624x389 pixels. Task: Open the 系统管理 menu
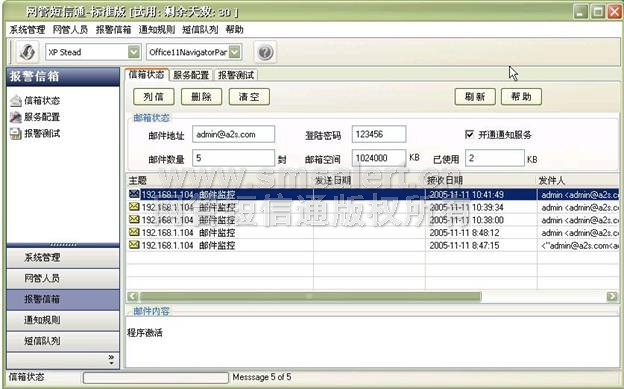click(27, 29)
